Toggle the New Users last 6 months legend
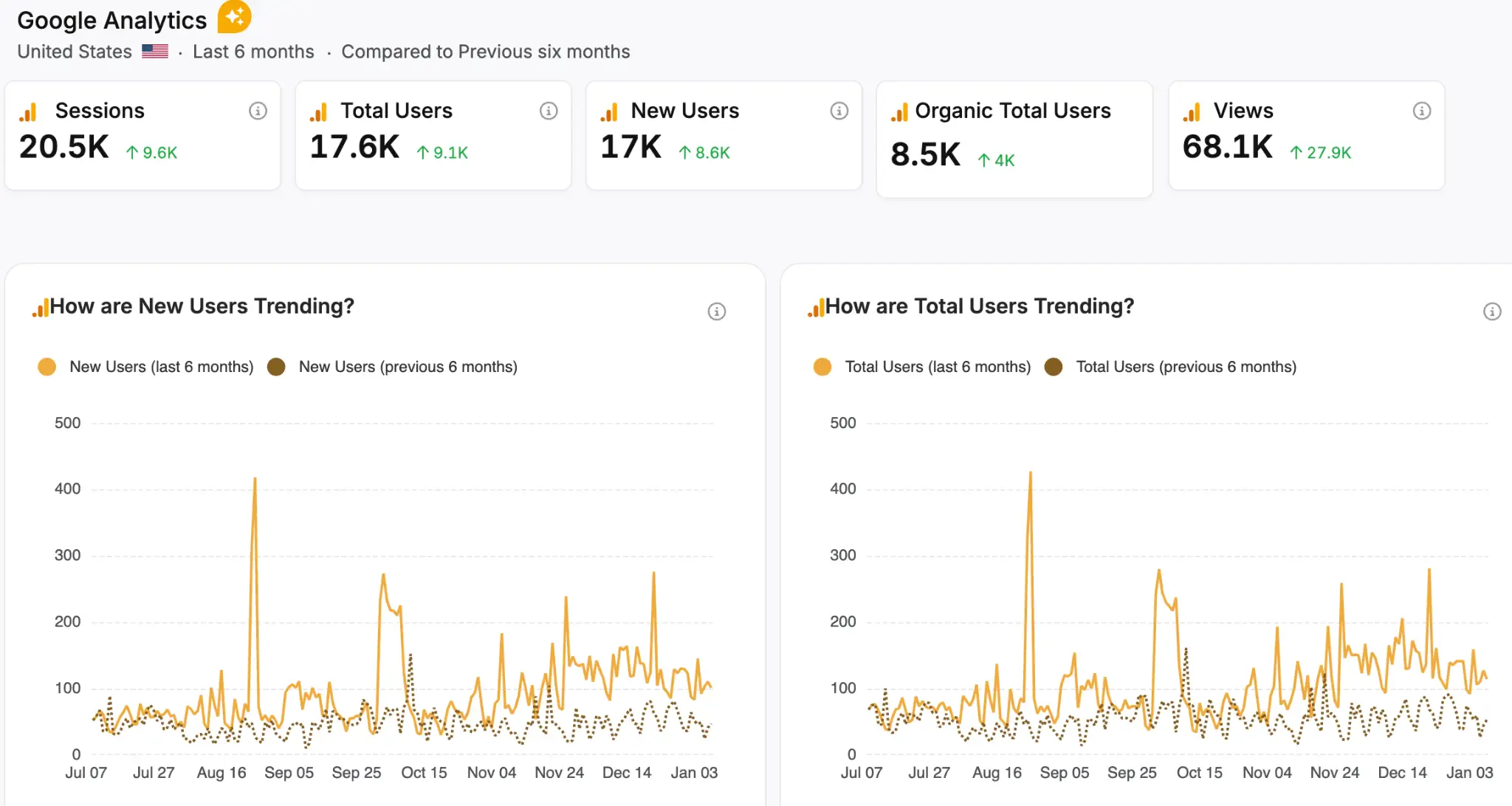 (x=47, y=366)
